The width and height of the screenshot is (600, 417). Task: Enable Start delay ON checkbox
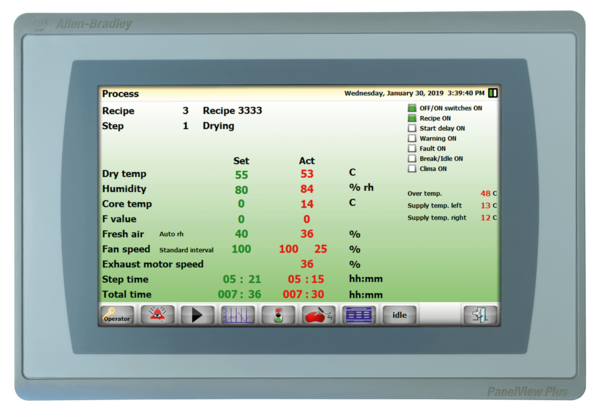[x=411, y=128]
